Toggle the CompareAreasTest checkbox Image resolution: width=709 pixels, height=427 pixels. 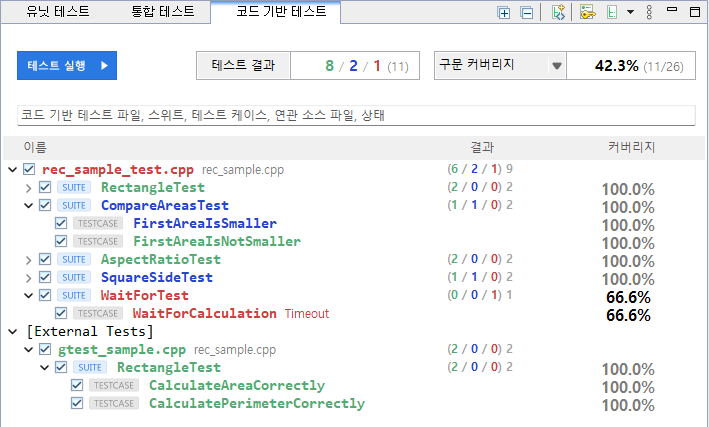click(45, 205)
